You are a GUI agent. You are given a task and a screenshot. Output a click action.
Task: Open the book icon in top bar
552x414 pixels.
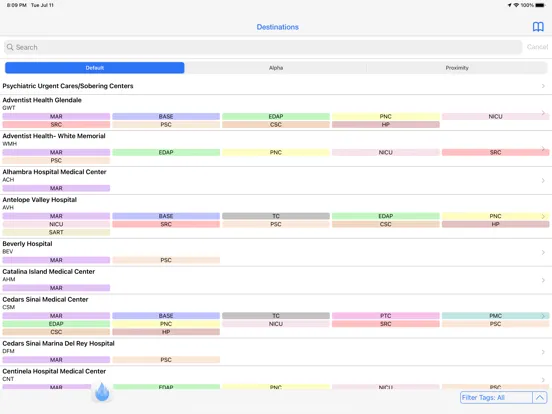[x=538, y=27]
